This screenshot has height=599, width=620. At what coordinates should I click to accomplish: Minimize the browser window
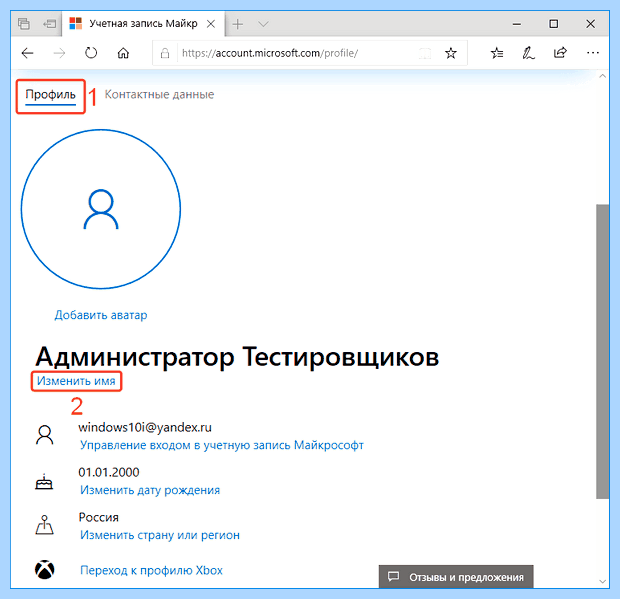517,24
